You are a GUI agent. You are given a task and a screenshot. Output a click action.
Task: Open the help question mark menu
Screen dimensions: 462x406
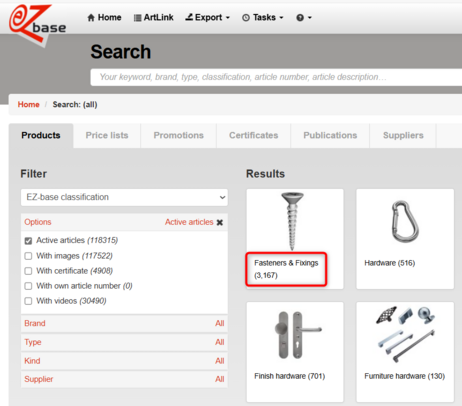point(304,18)
